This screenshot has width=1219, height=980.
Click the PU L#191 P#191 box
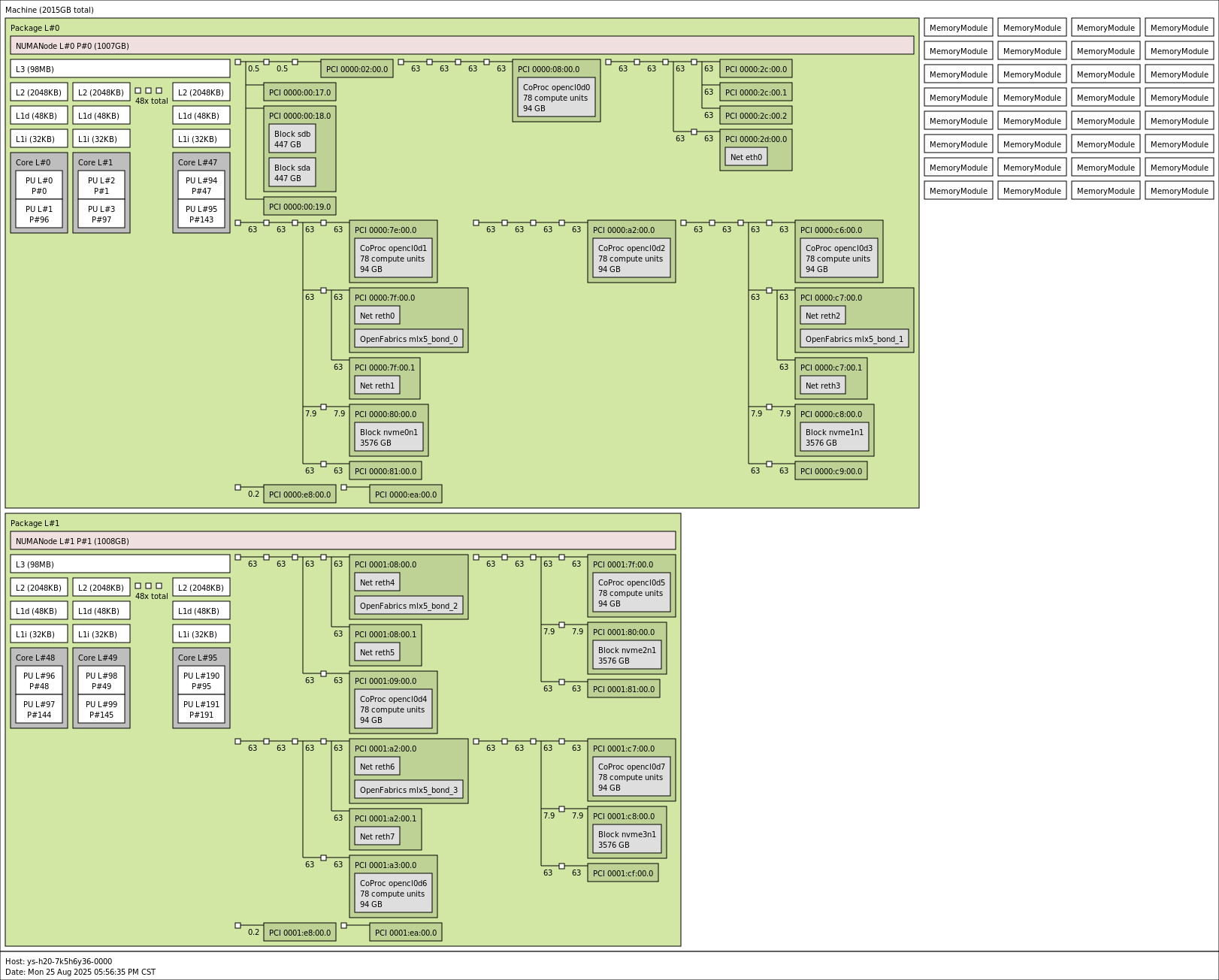pyautogui.click(x=201, y=709)
